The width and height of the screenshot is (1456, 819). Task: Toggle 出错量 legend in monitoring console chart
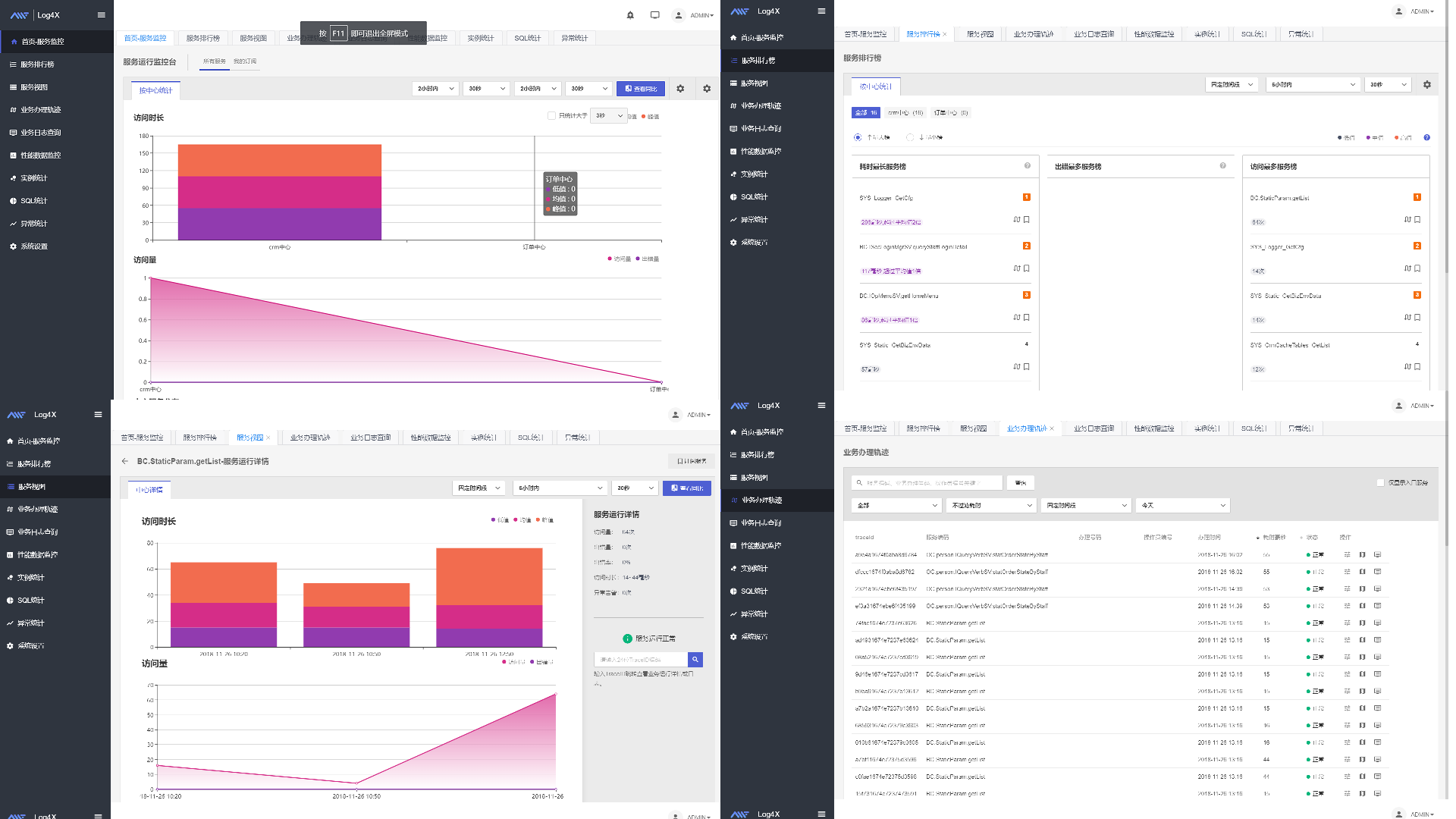(x=648, y=259)
